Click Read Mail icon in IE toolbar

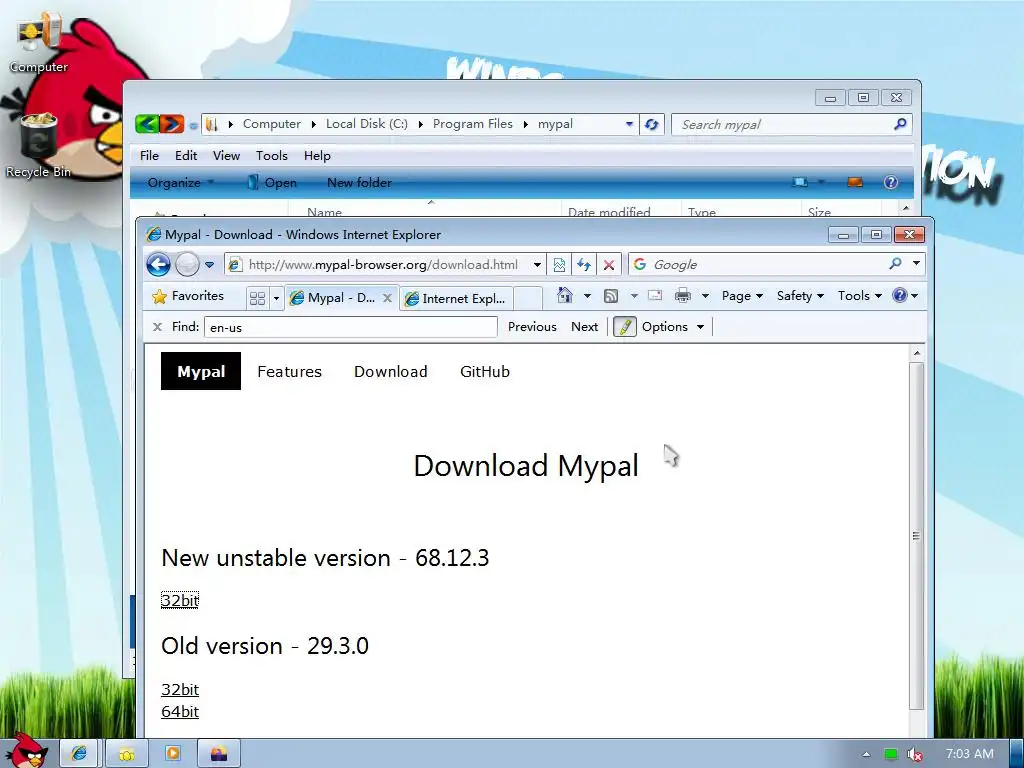point(655,295)
